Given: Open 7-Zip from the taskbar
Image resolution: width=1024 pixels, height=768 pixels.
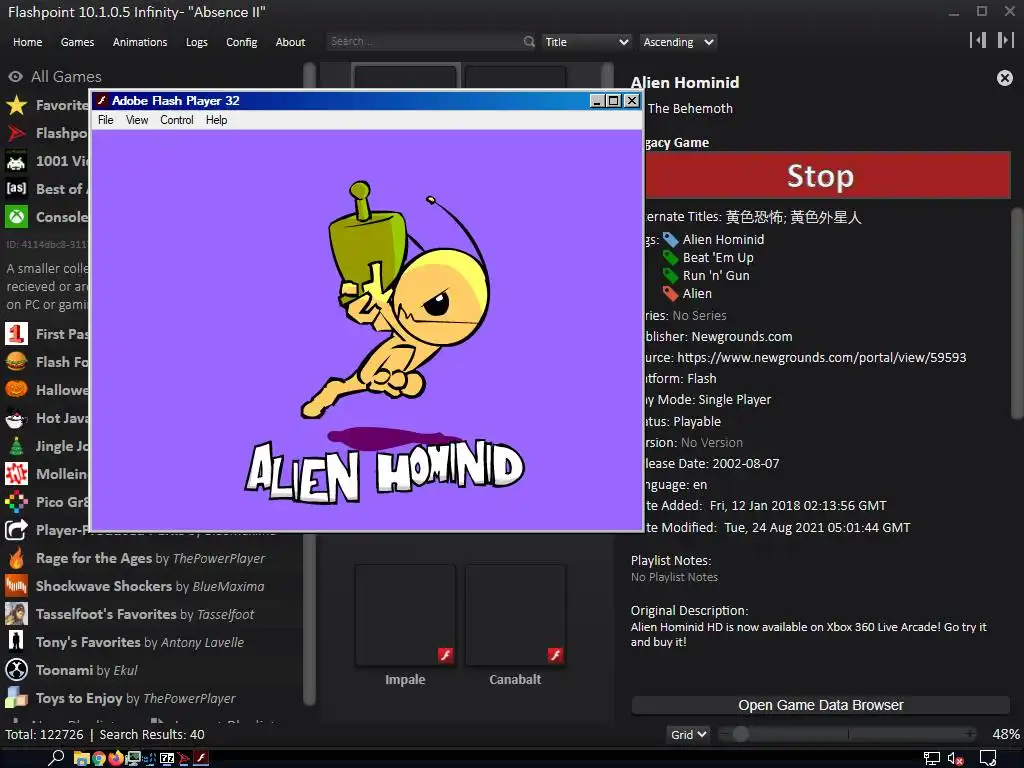Looking at the screenshot, I should point(167,758).
